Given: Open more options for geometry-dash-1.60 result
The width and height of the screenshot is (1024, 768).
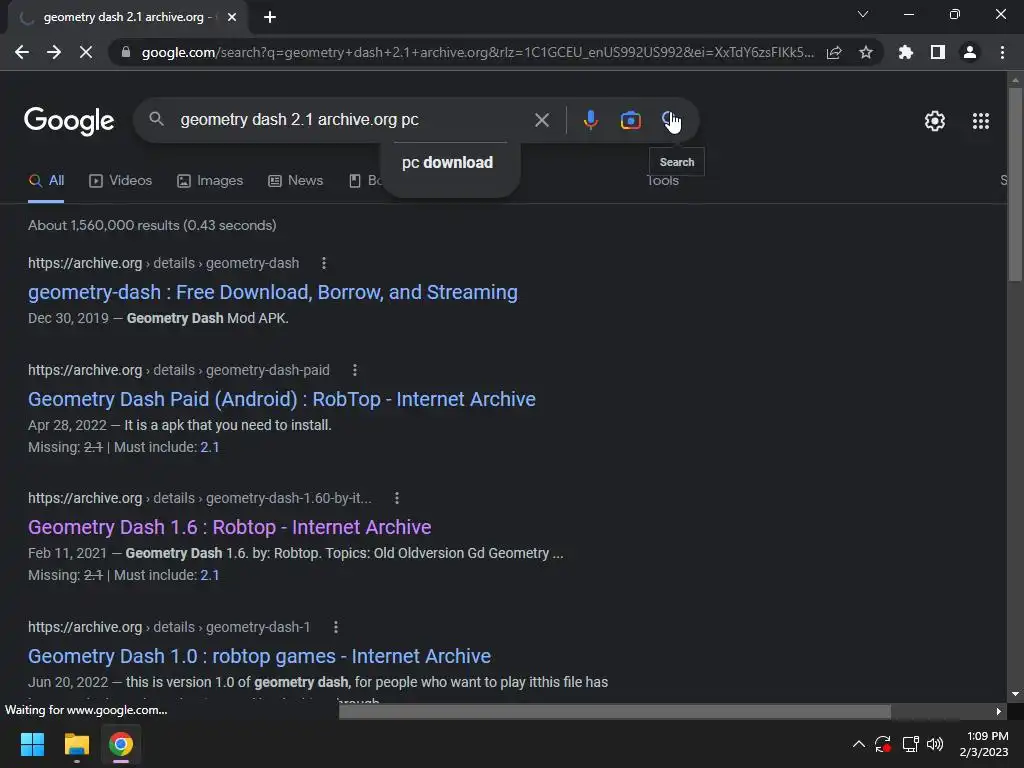Looking at the screenshot, I should 396,498.
